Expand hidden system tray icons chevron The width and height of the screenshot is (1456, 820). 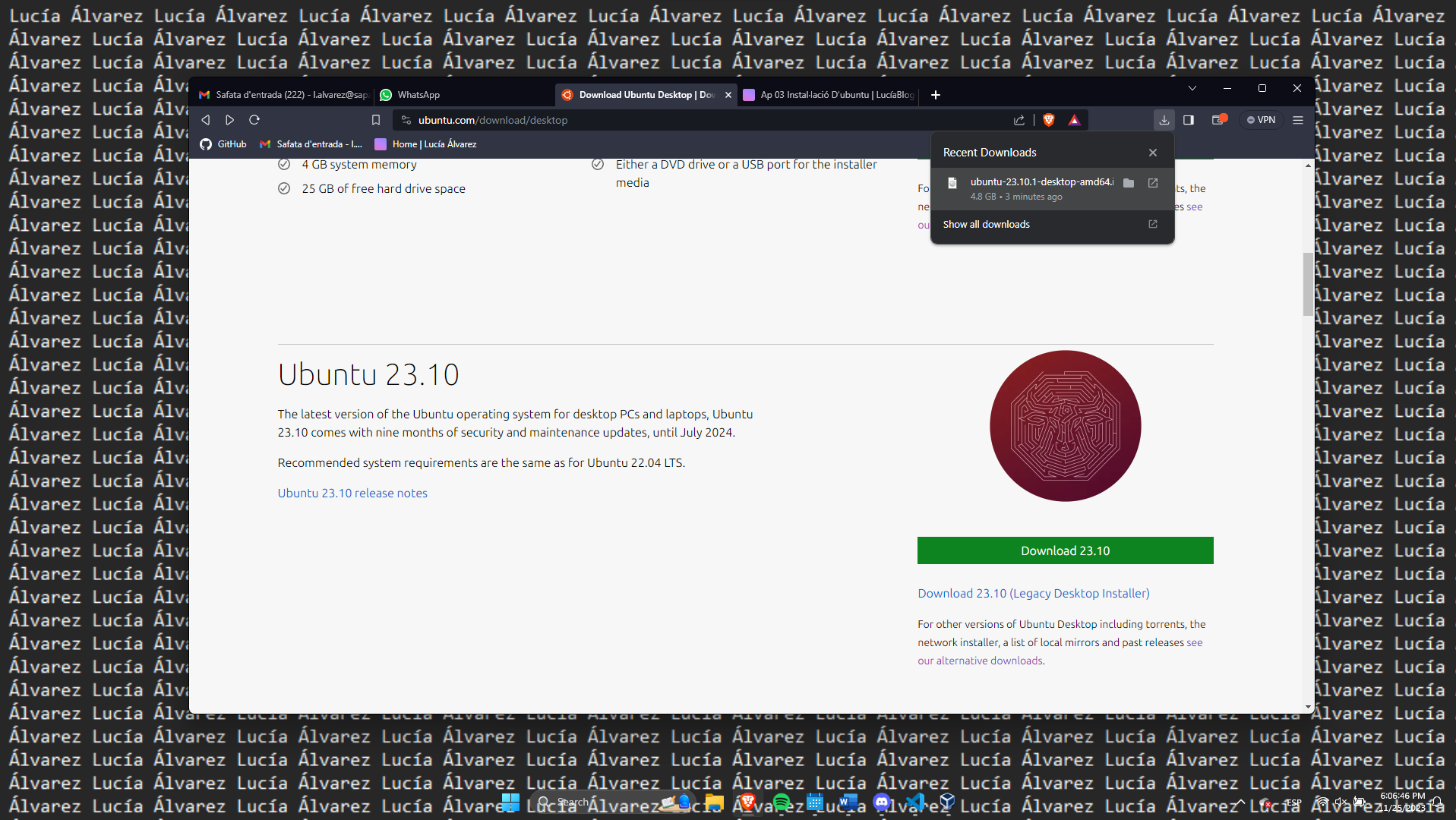pyautogui.click(x=1240, y=802)
